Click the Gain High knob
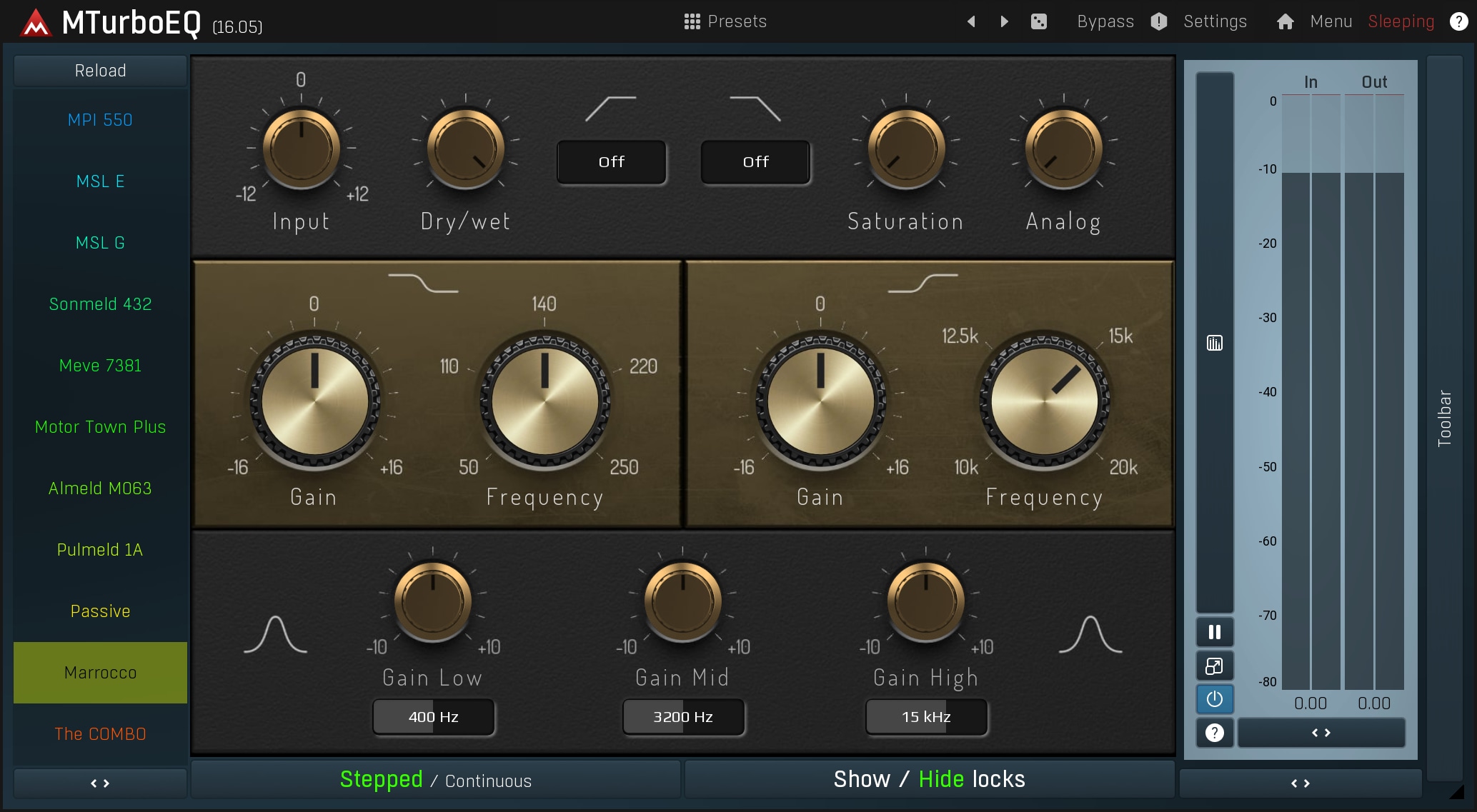The height and width of the screenshot is (812, 1477). point(925,601)
